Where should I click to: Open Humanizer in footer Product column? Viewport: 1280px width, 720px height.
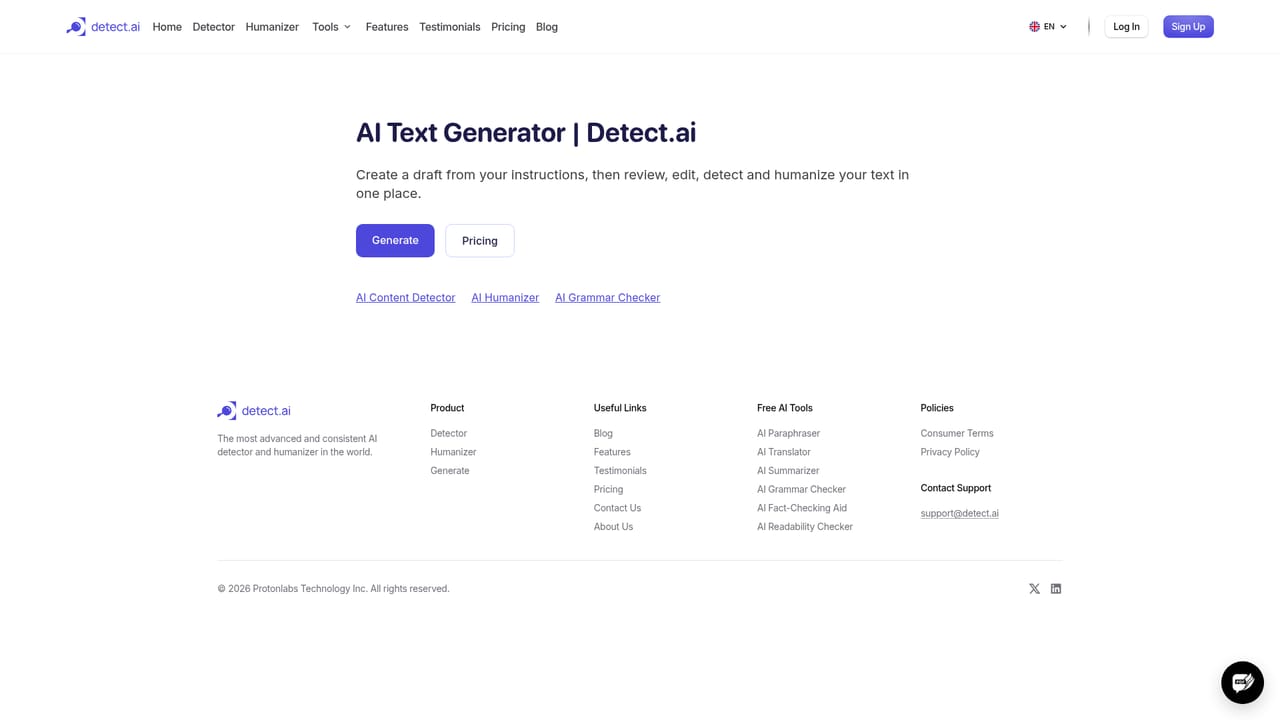pyautogui.click(x=453, y=452)
